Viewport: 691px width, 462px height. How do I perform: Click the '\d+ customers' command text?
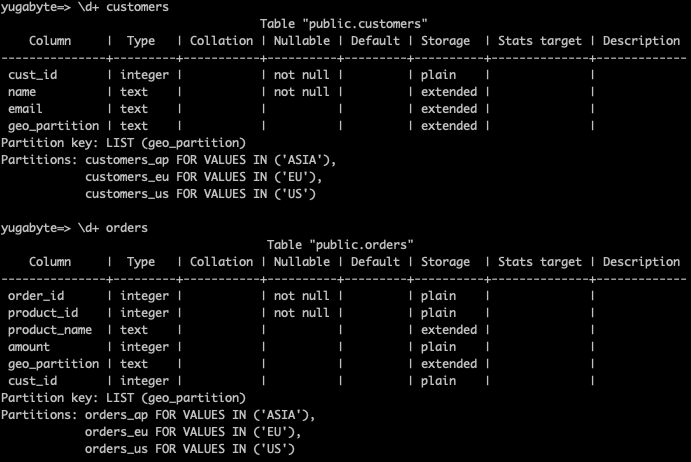click(123, 7)
